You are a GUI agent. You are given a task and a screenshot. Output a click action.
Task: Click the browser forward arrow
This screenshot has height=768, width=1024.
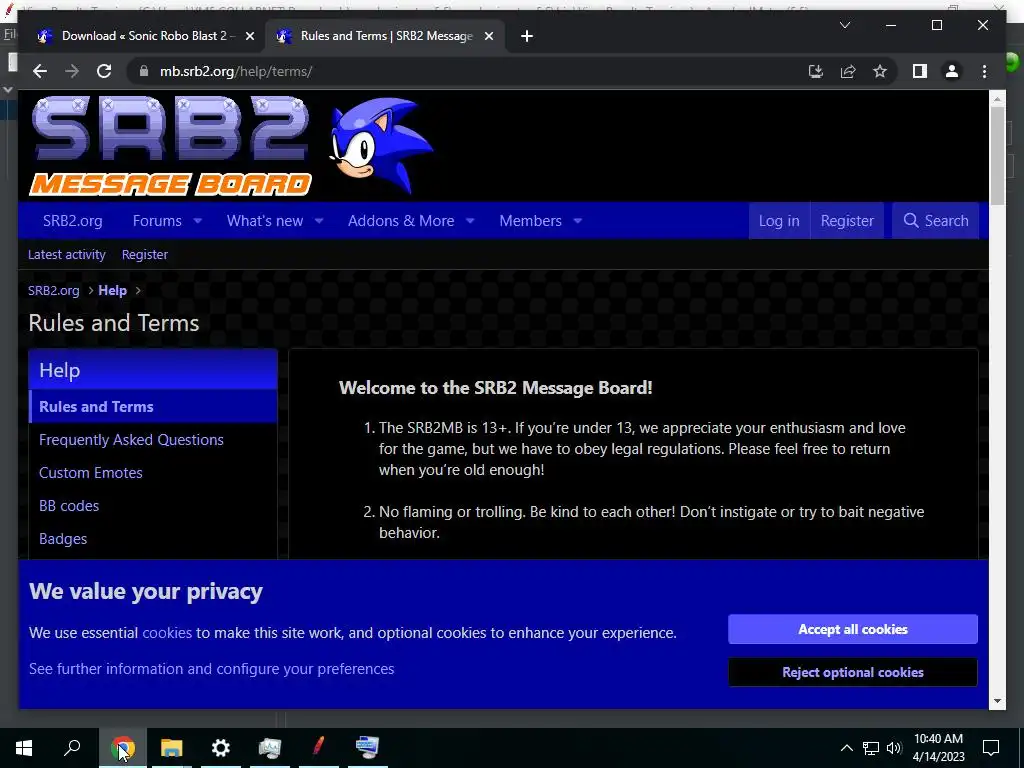tap(72, 71)
